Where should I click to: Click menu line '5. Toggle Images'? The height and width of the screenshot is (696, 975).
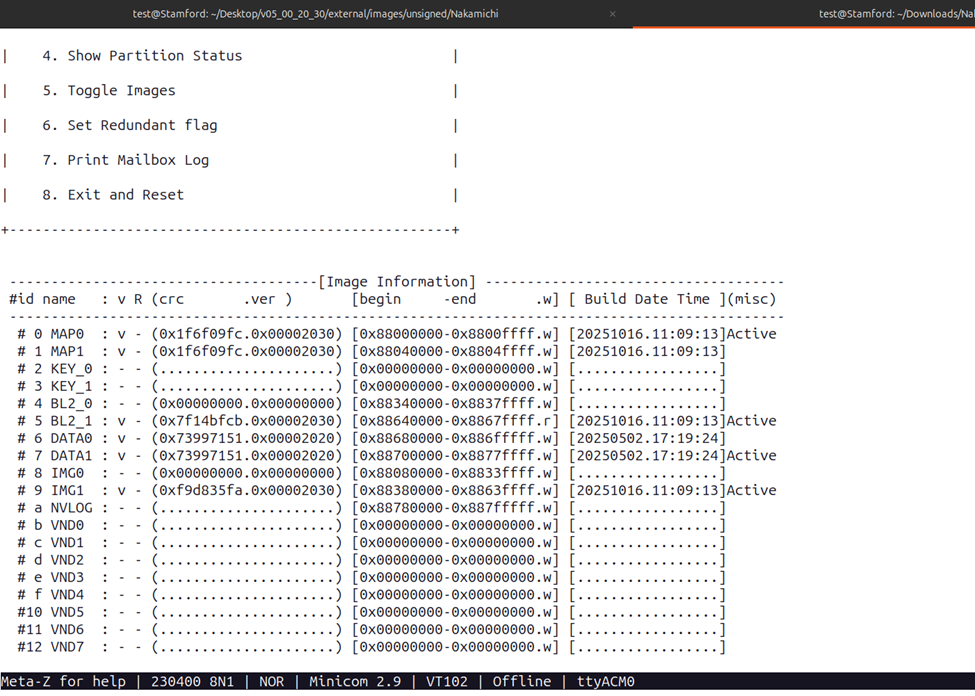pos(109,90)
